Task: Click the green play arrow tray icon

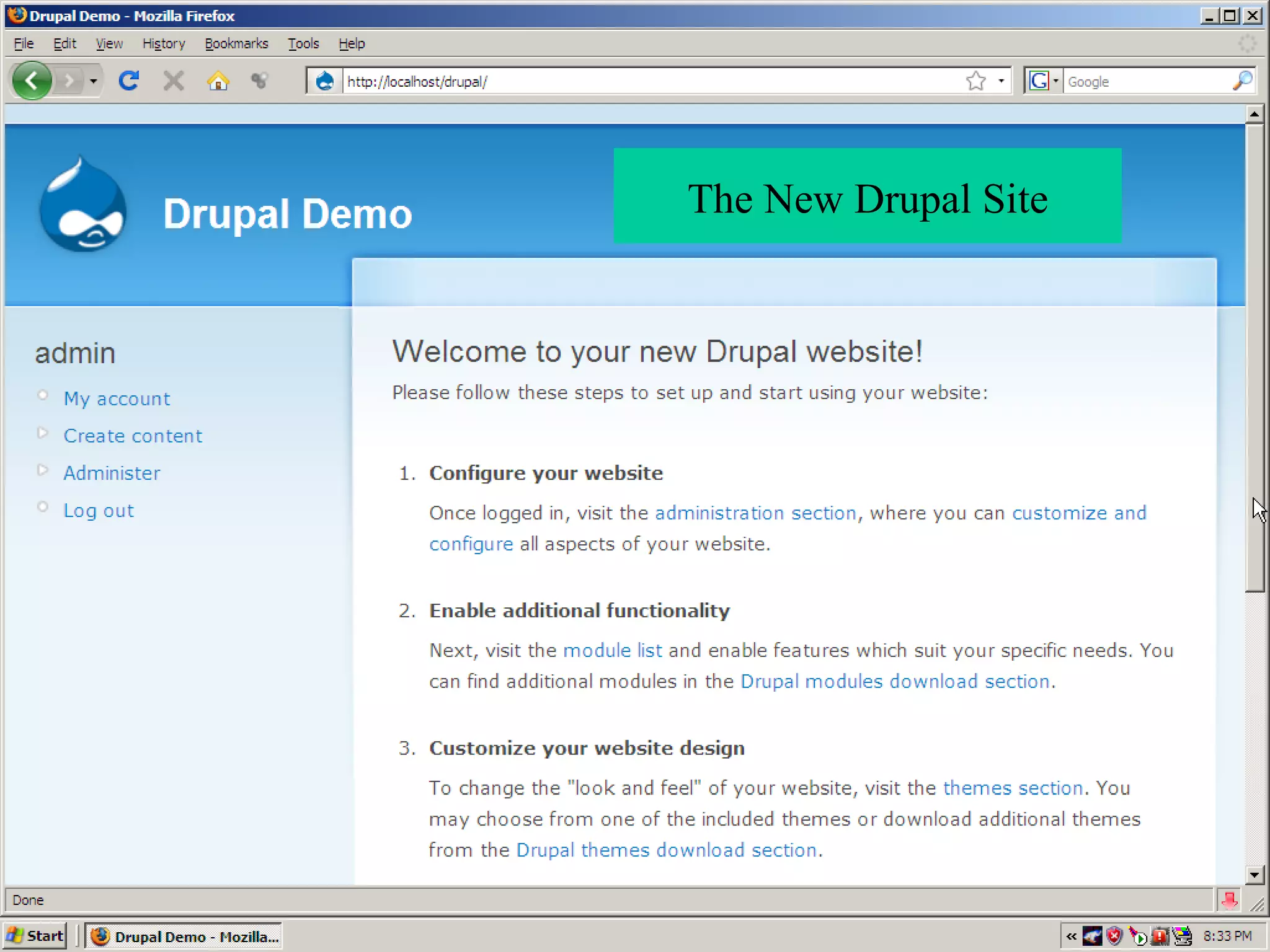Action: click(1137, 936)
